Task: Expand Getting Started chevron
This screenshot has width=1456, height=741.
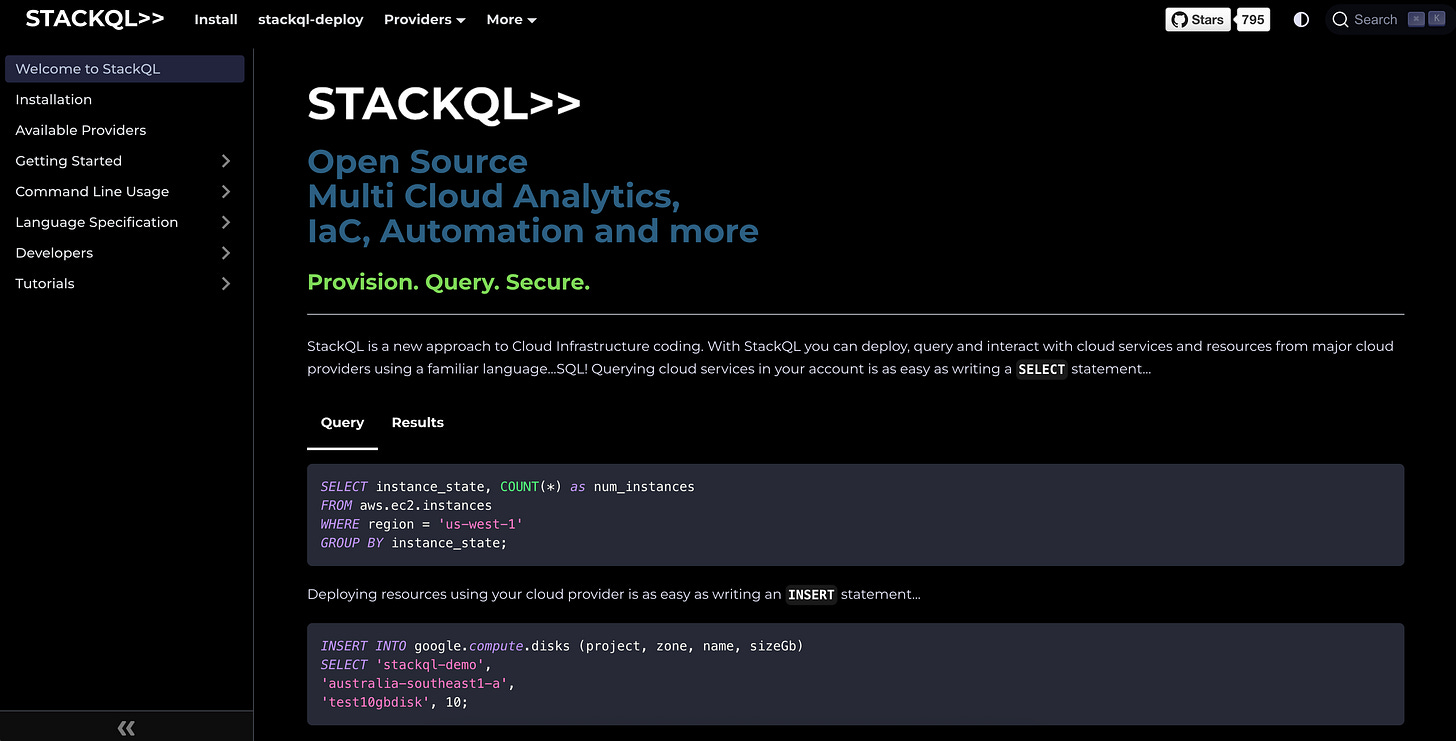Action: (226, 161)
